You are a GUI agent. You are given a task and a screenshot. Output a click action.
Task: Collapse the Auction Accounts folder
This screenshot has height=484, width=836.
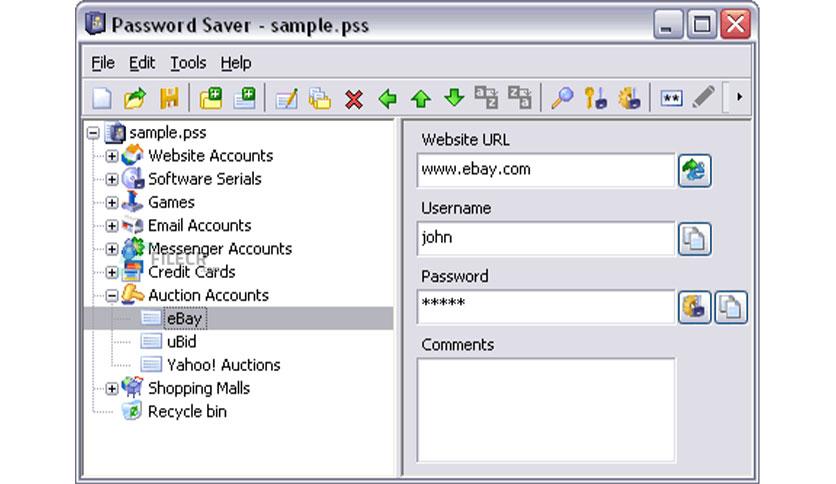pyautogui.click(x=111, y=296)
